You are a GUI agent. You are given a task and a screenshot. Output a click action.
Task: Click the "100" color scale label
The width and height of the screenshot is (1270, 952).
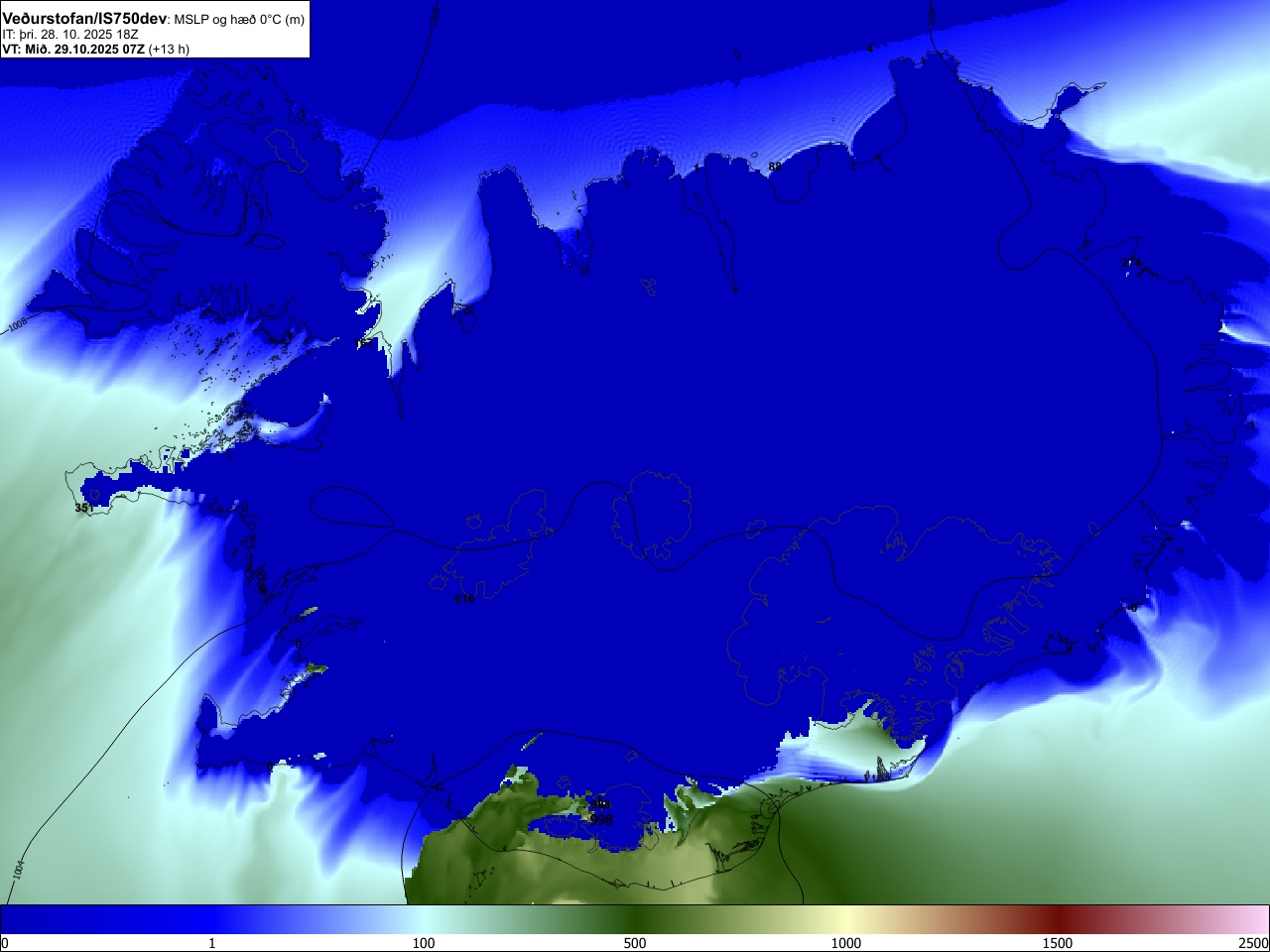[x=424, y=943]
